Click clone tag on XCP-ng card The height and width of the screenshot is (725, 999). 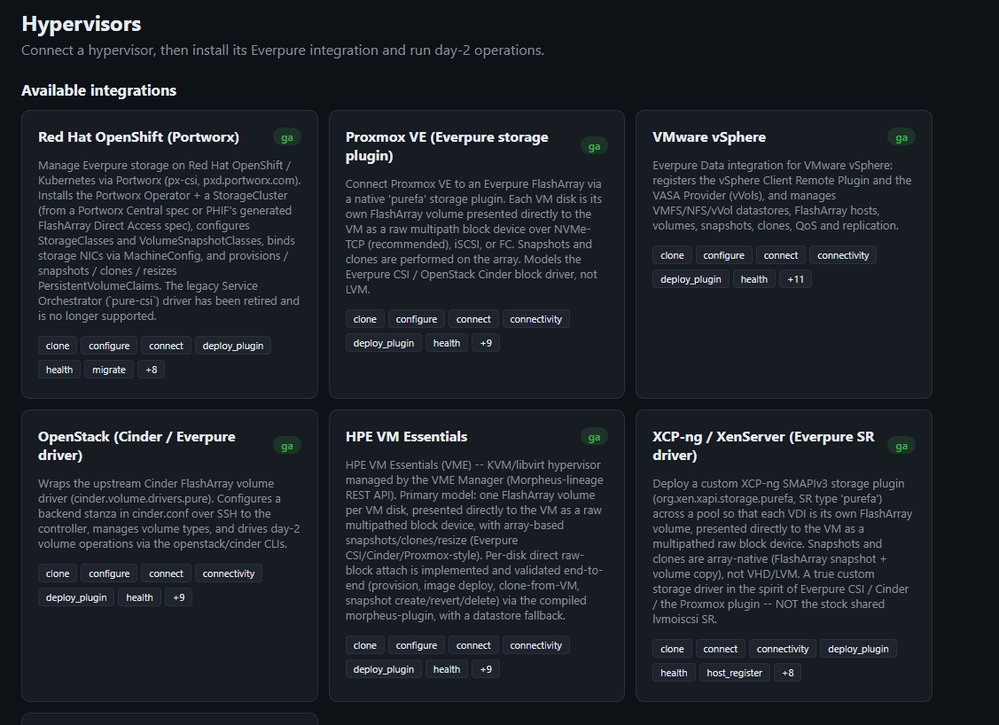pyautogui.click(x=672, y=649)
